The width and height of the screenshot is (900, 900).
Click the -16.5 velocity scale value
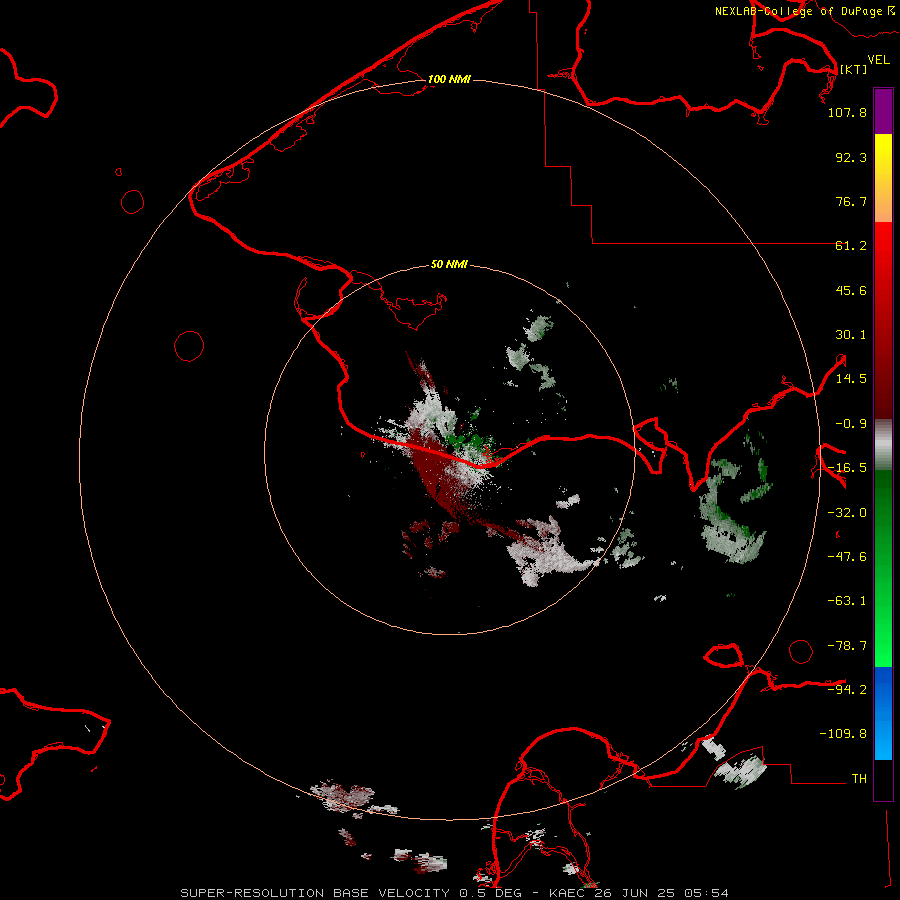click(x=847, y=468)
